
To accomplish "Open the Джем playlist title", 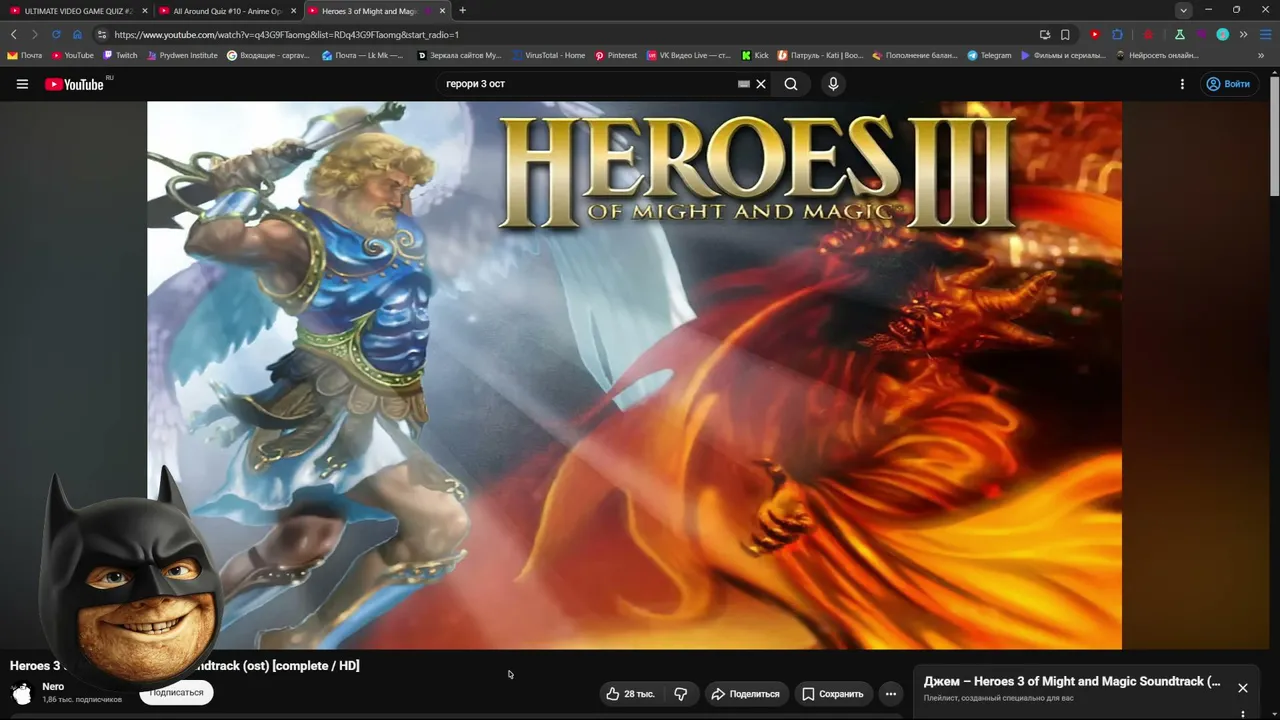I will coord(1072,681).
